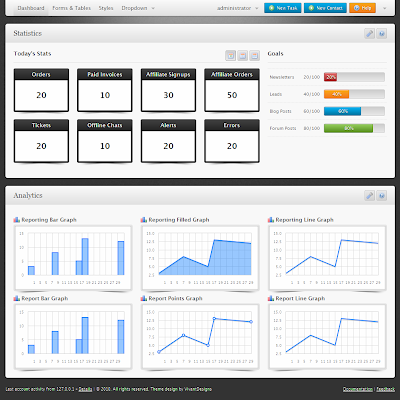Click the Report Line Graph chart area
This screenshot has height=400, width=400.
click(327, 336)
